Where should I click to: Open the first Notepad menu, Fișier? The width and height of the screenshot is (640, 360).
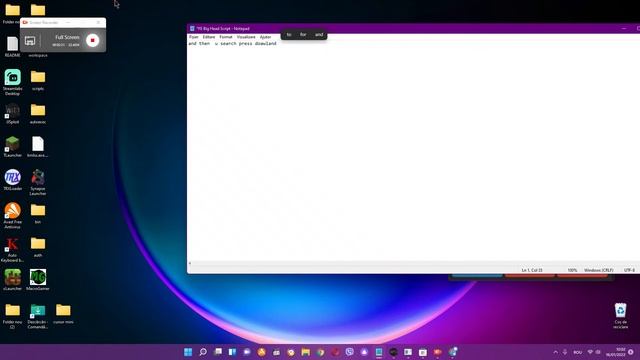click(194, 37)
